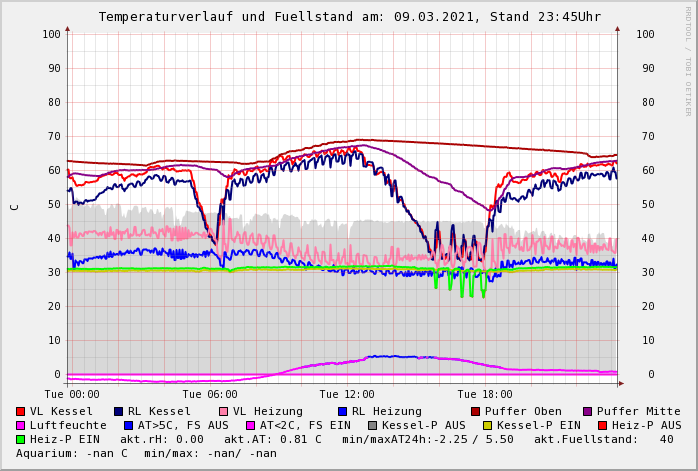Click the "AT>5C, FS AUS" legend label

coord(183,425)
